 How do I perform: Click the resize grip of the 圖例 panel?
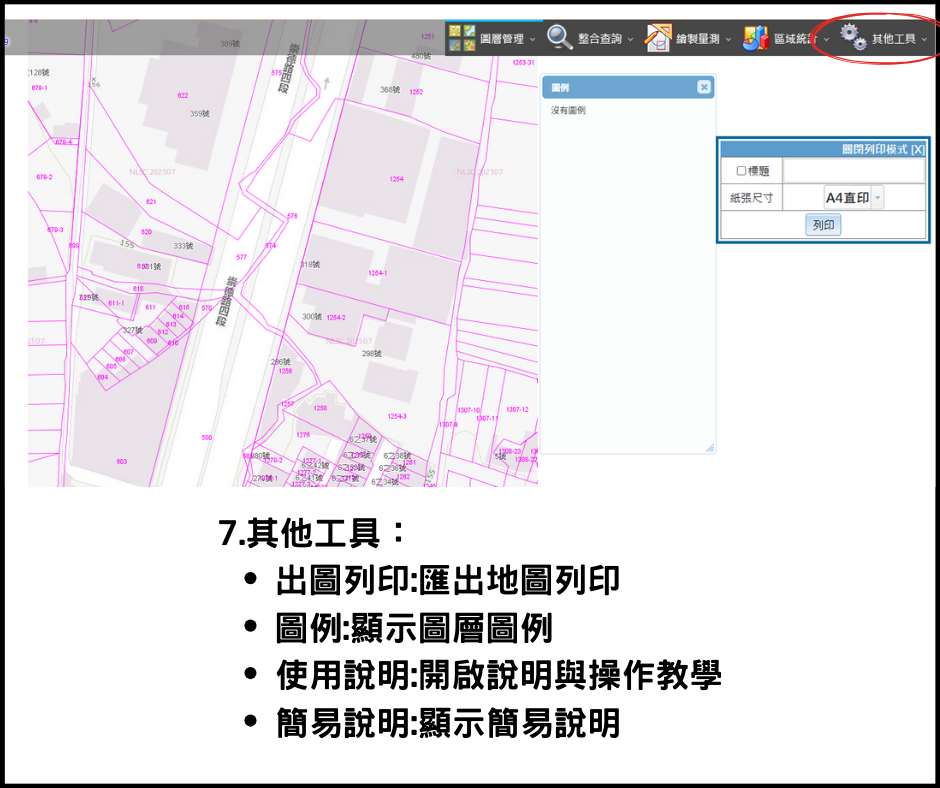point(710,448)
